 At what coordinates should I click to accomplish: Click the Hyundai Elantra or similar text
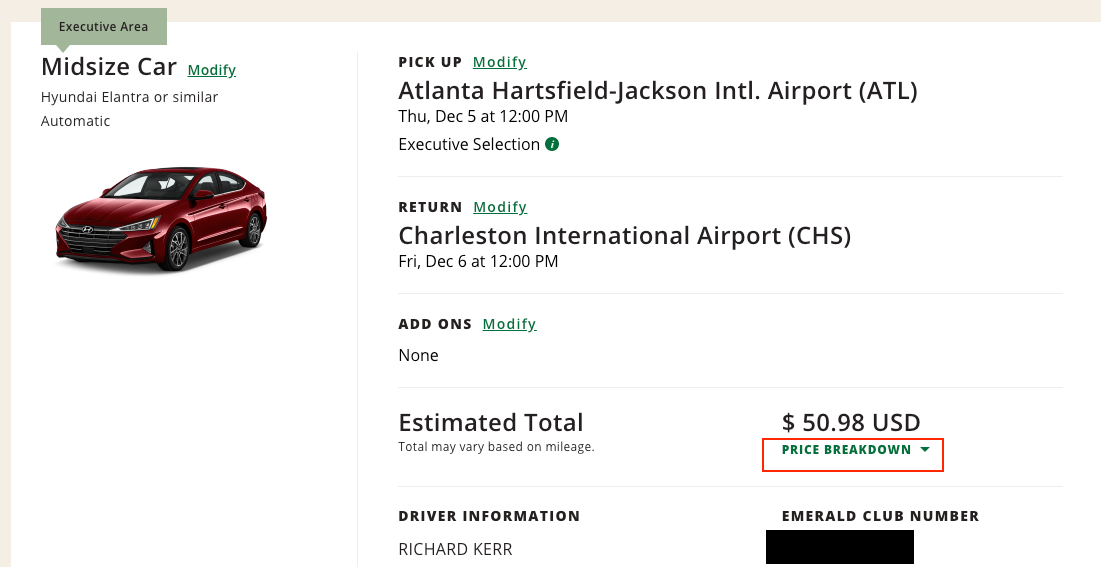coord(129,97)
